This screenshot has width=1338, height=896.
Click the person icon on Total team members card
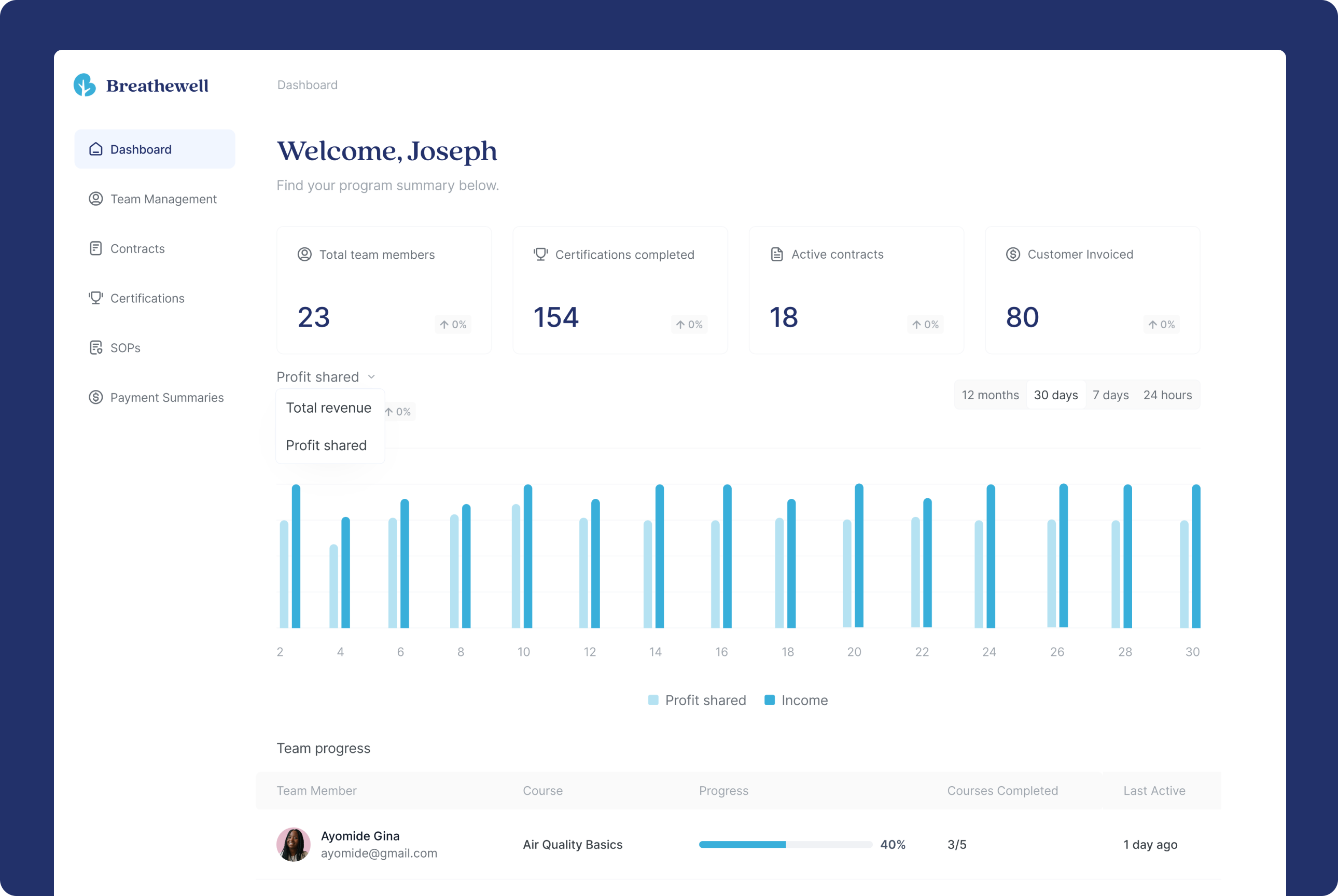(x=304, y=254)
